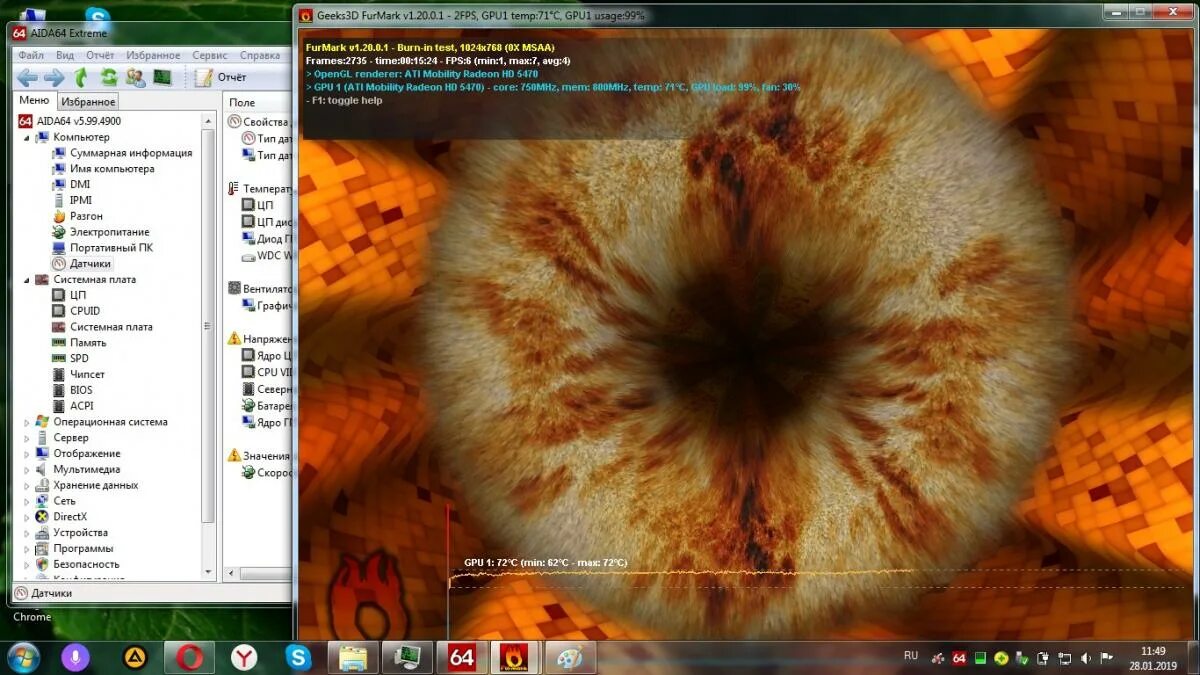Click the green monitor graph toolbar icon

162,77
